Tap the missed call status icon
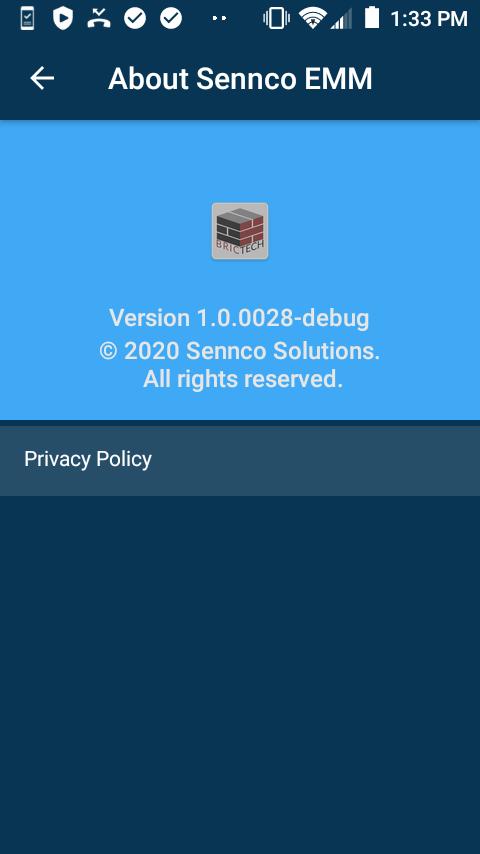 pyautogui.click(x=99, y=19)
